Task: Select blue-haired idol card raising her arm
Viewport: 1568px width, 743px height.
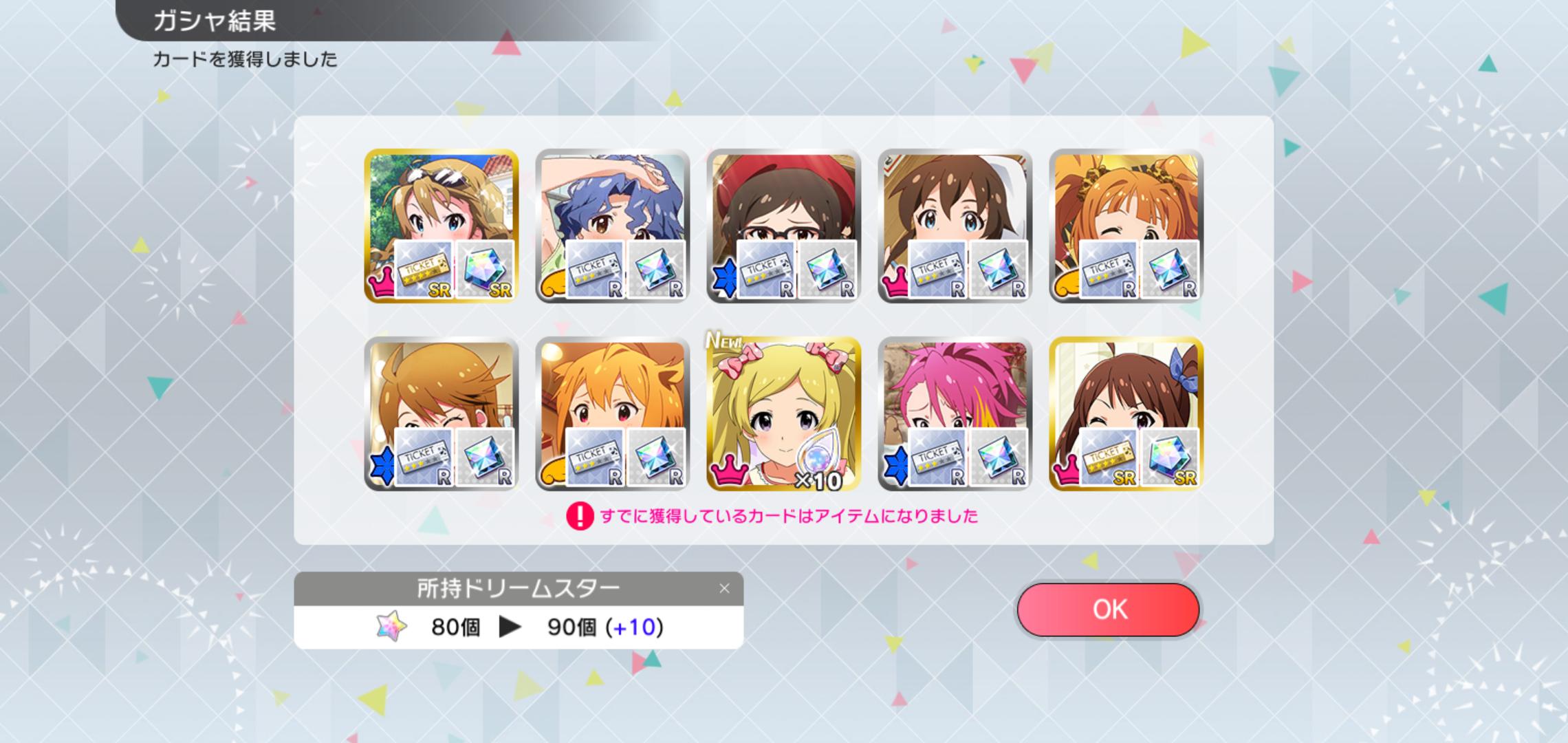Action: click(x=612, y=226)
